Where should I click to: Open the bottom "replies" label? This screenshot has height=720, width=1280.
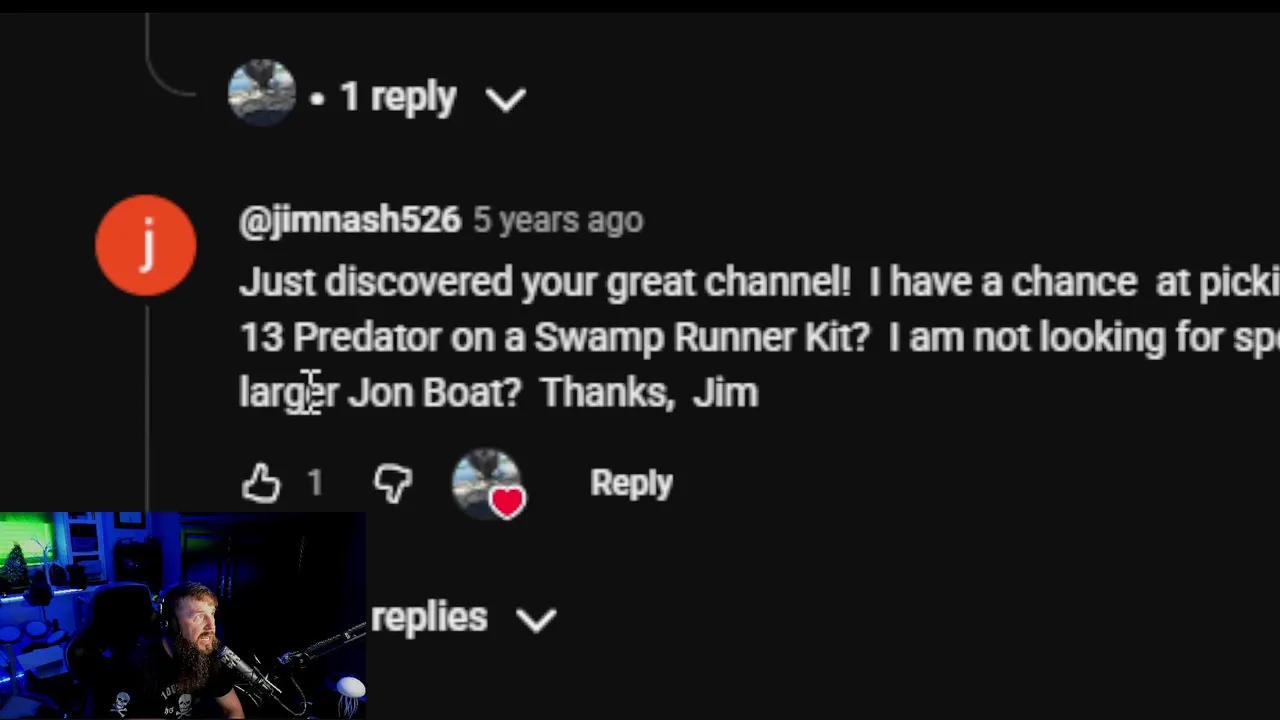click(429, 618)
